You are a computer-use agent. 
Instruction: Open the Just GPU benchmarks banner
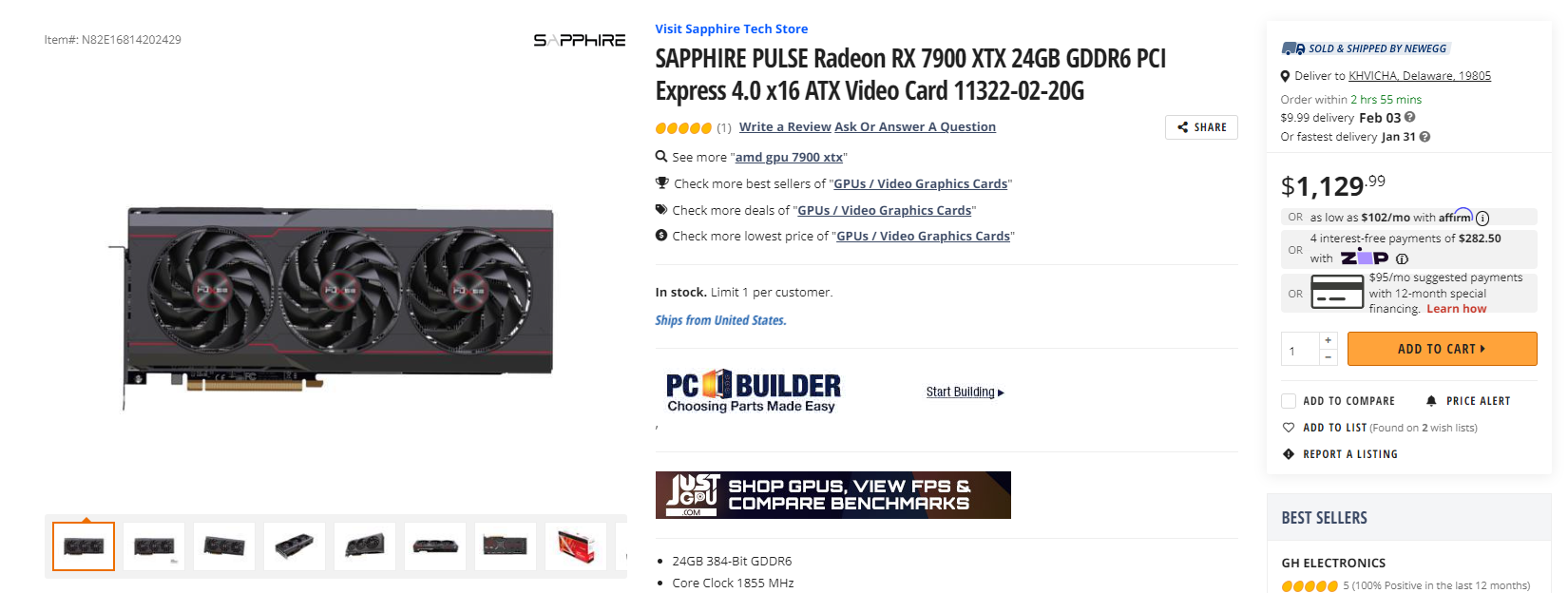[833, 495]
